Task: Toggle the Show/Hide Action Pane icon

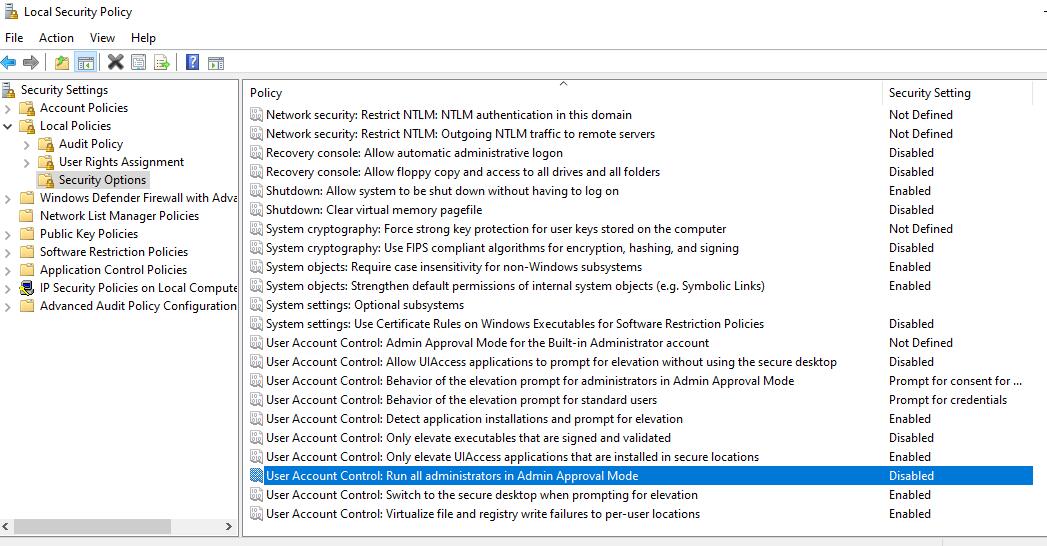Action: [x=216, y=63]
